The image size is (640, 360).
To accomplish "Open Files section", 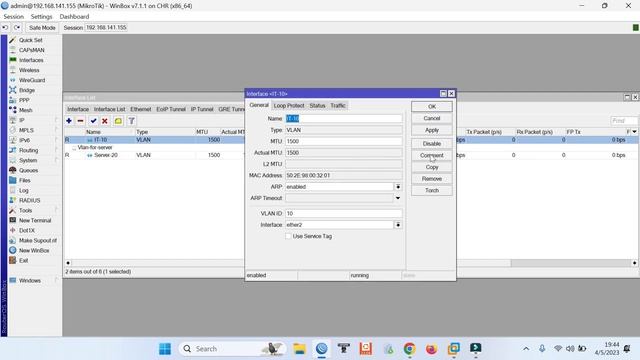I will [x=24, y=180].
